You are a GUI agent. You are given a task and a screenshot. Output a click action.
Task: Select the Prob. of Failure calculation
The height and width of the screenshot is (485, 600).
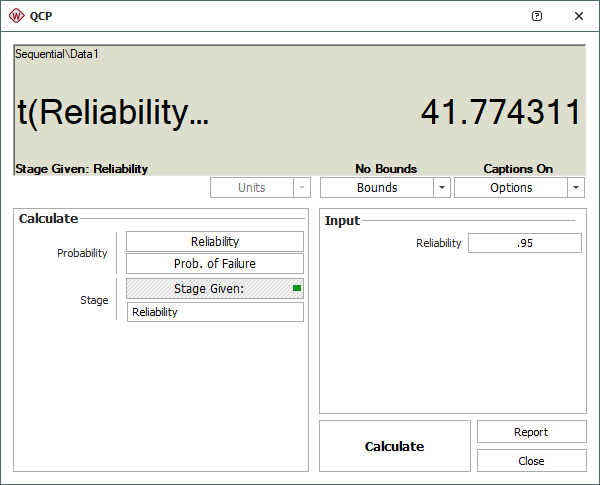coord(215,263)
